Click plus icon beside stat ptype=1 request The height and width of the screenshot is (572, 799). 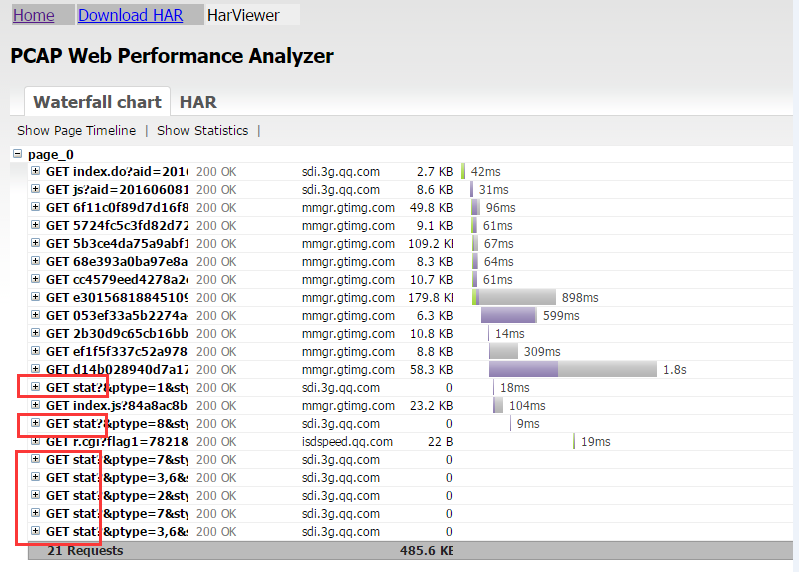pyautogui.click(x=36, y=387)
